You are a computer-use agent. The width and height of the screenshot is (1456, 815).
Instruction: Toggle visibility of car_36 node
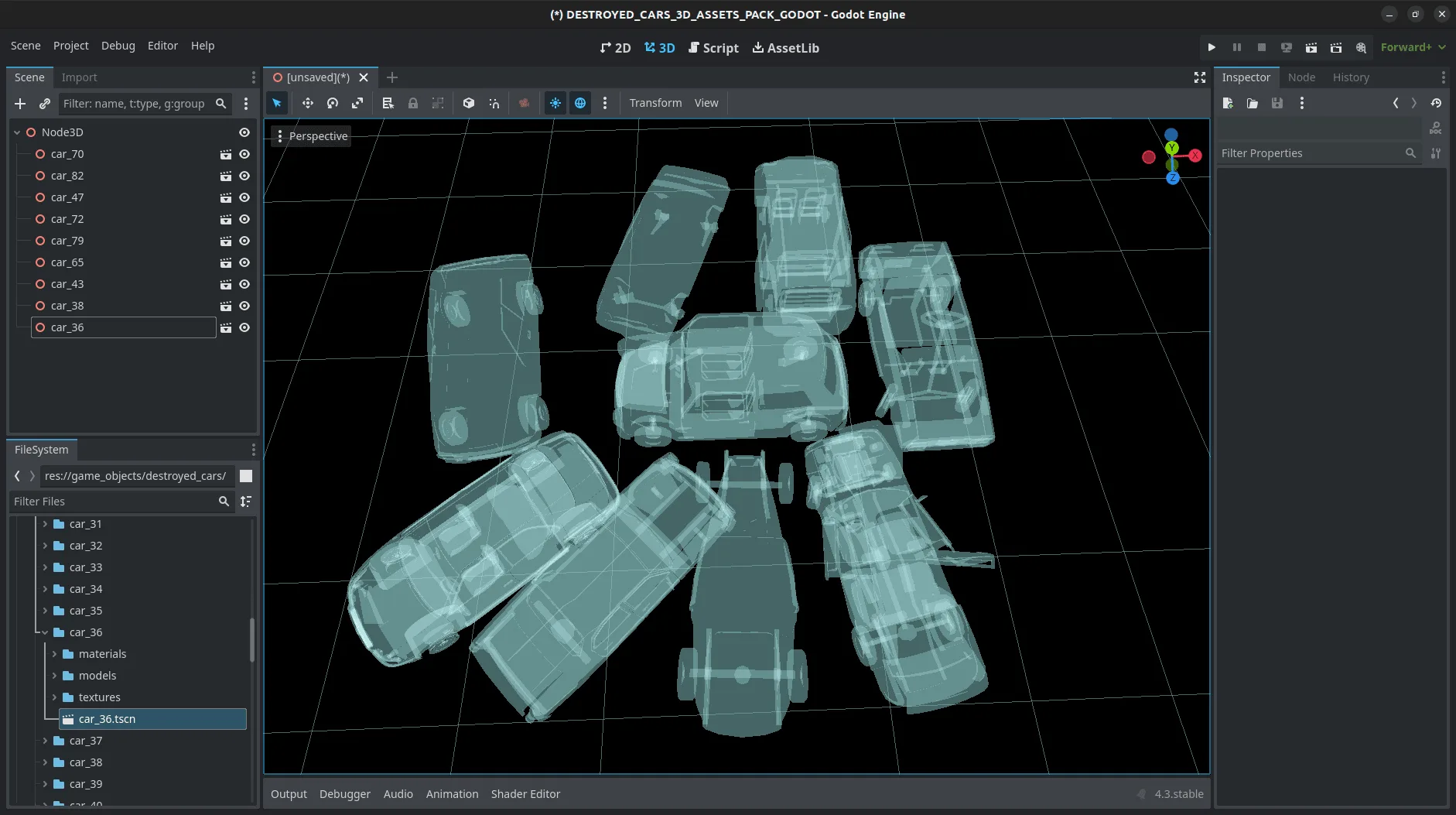click(x=244, y=328)
